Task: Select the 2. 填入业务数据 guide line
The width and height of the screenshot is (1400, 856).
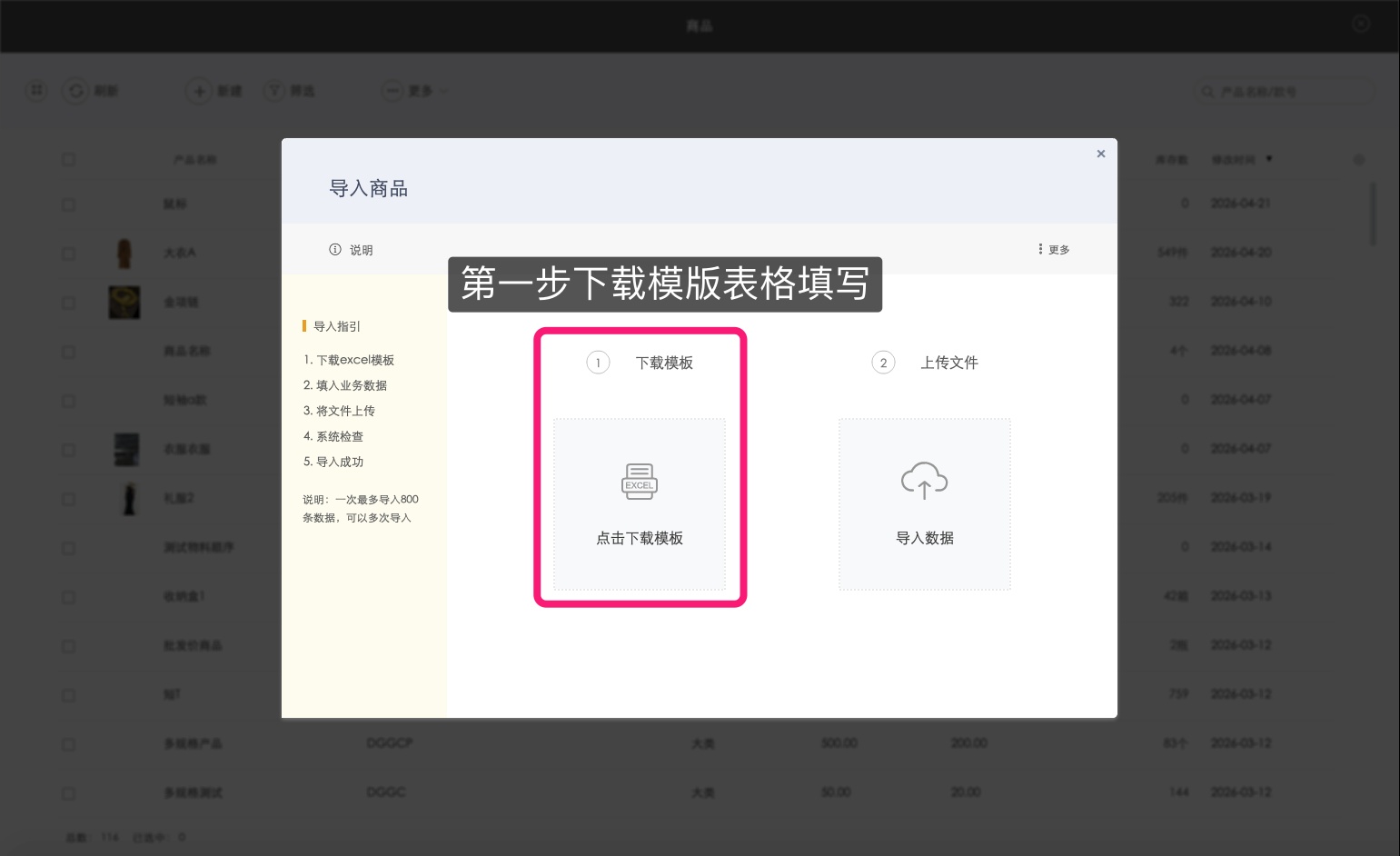Action: [x=345, y=385]
